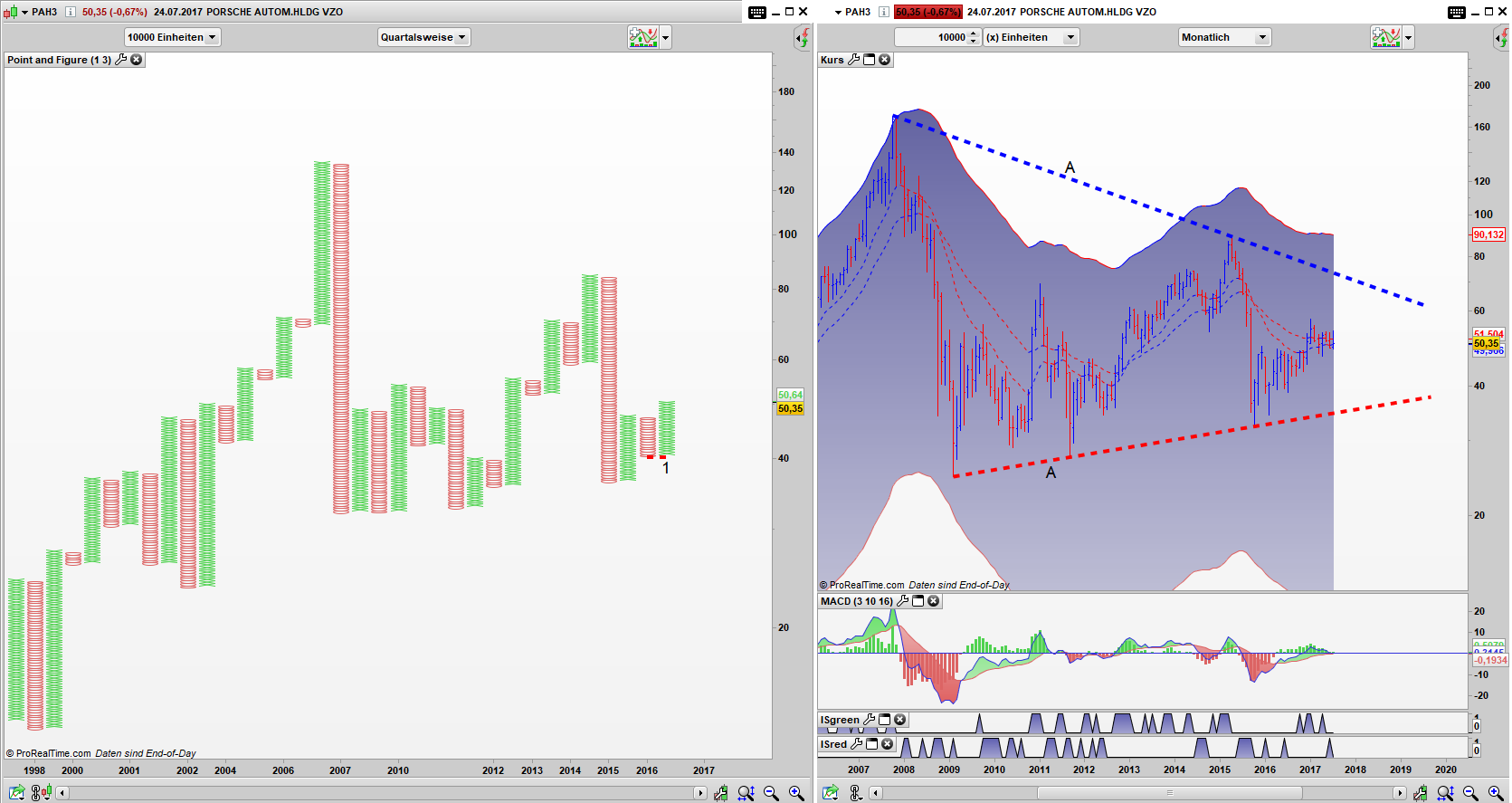
Task: Click the ISgreen panel label
Action: (840, 720)
